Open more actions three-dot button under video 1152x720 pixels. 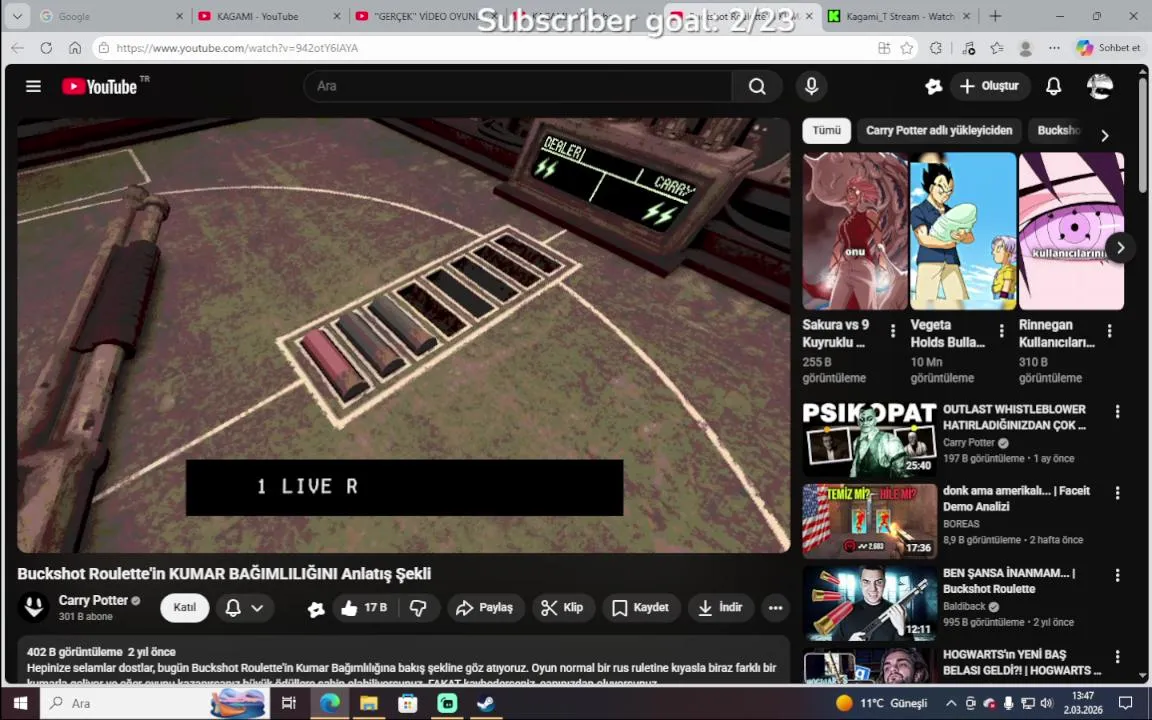coord(775,608)
